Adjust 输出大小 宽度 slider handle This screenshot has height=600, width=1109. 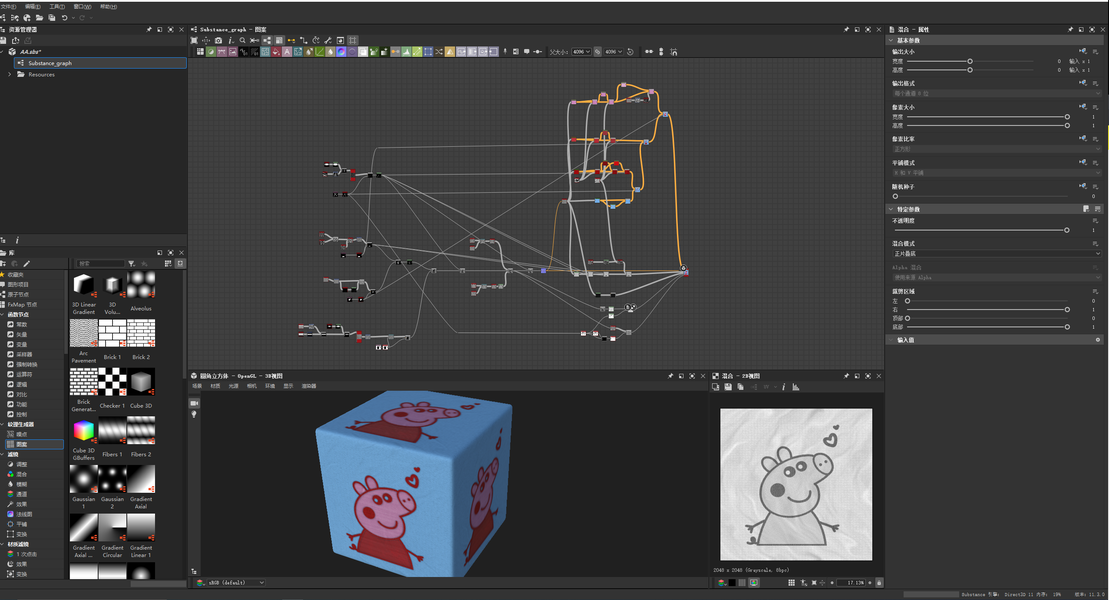[x=970, y=62]
